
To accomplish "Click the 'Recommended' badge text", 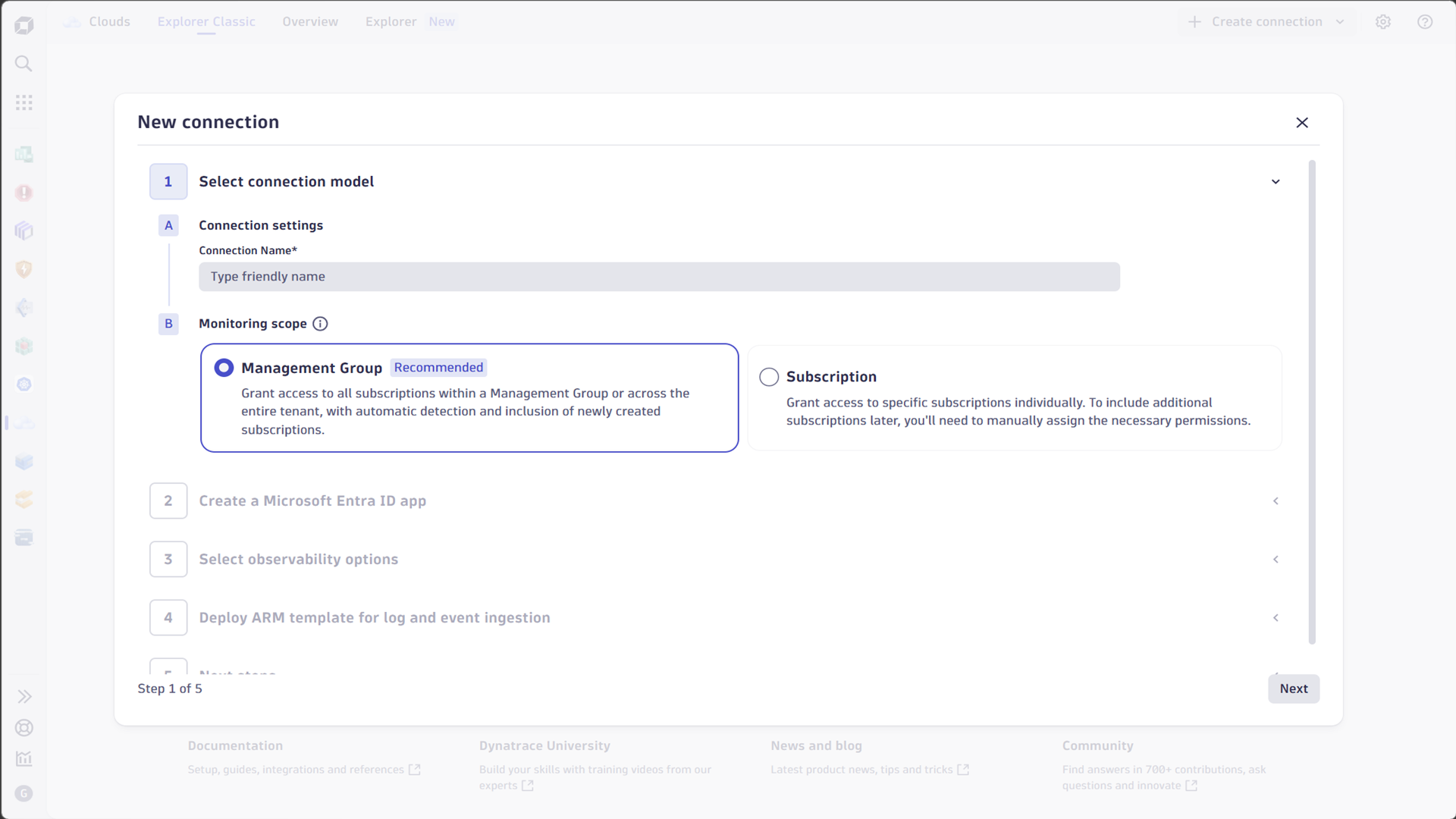I will coord(438,368).
